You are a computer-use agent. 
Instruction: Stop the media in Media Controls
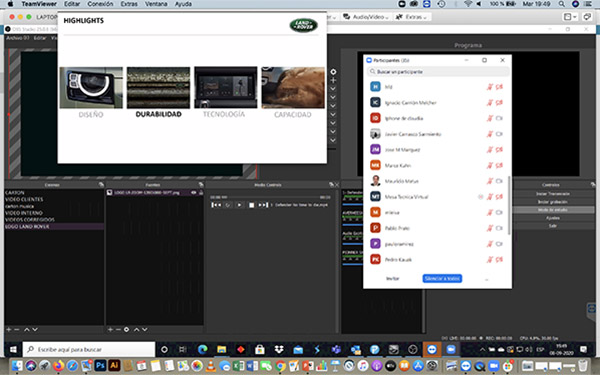tap(251, 205)
